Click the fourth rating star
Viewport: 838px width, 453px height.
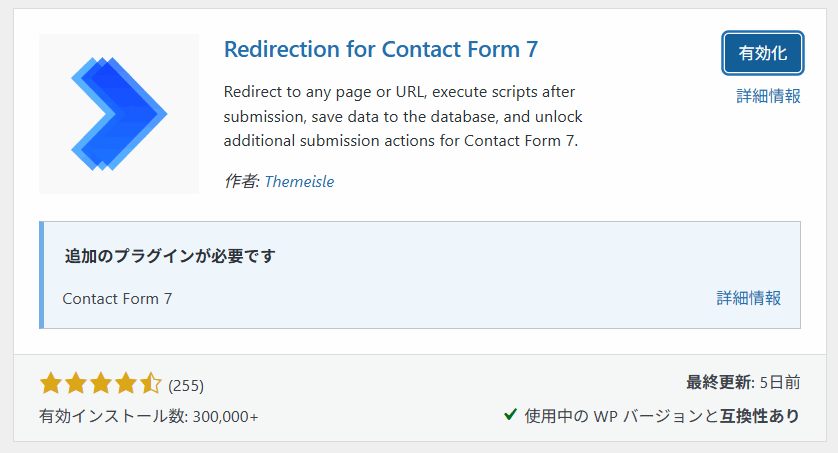coord(126,384)
